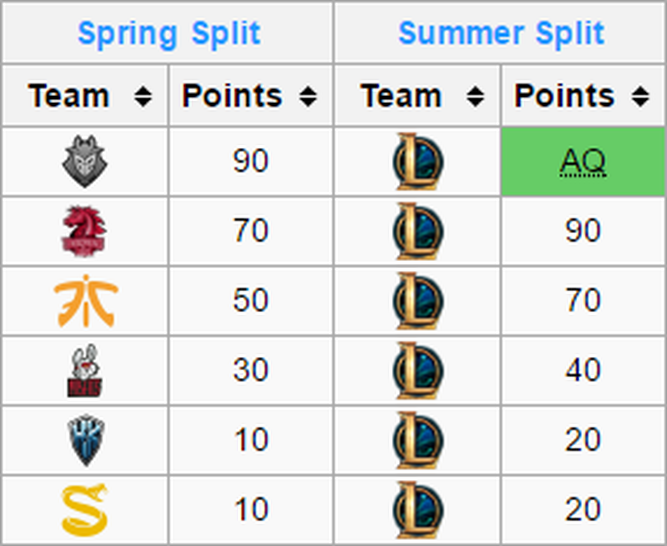
Task: Click the Misfits rabbit logo
Action: tap(85, 370)
